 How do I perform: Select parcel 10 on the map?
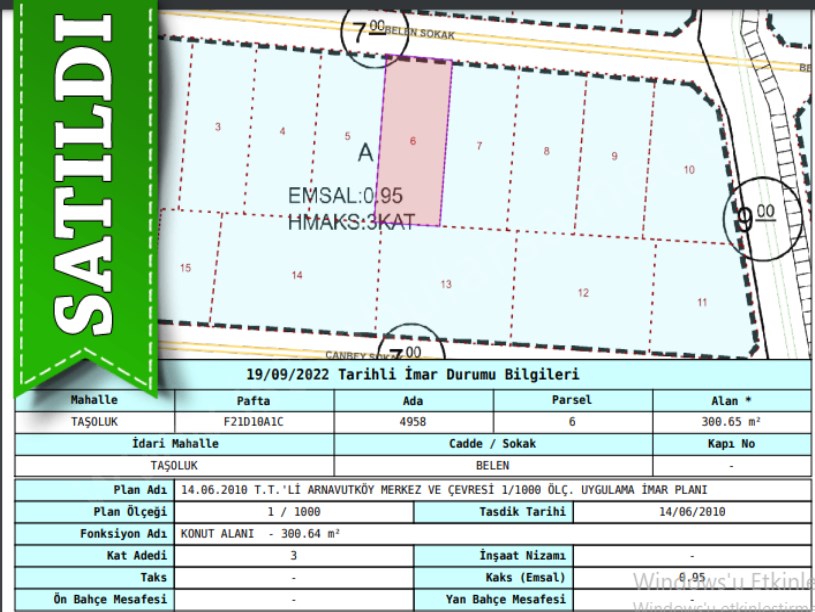point(688,170)
